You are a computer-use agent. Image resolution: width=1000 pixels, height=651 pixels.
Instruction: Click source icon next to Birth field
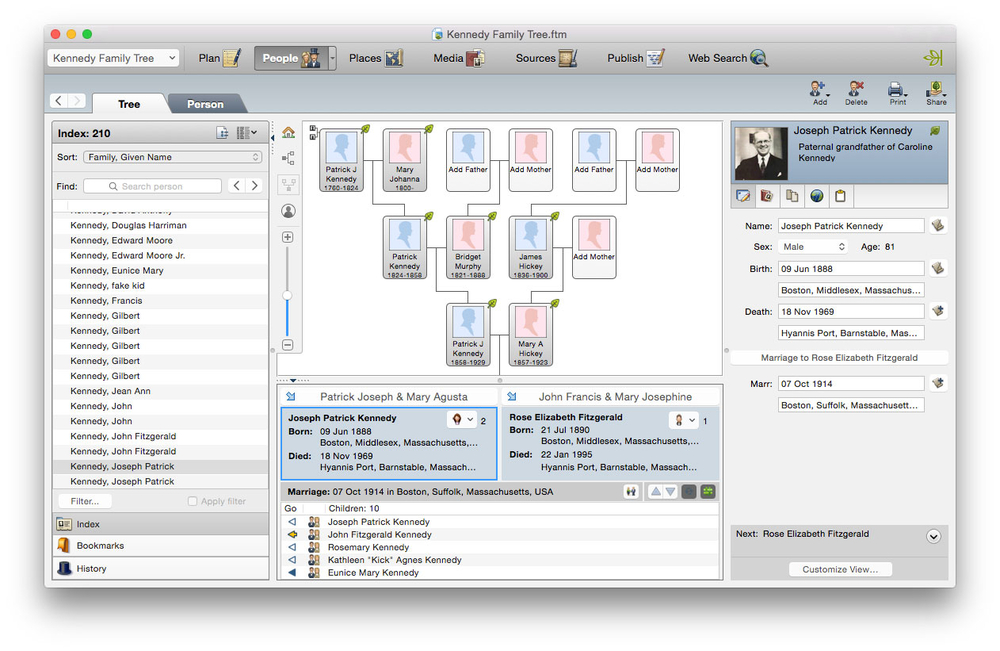tap(938, 268)
